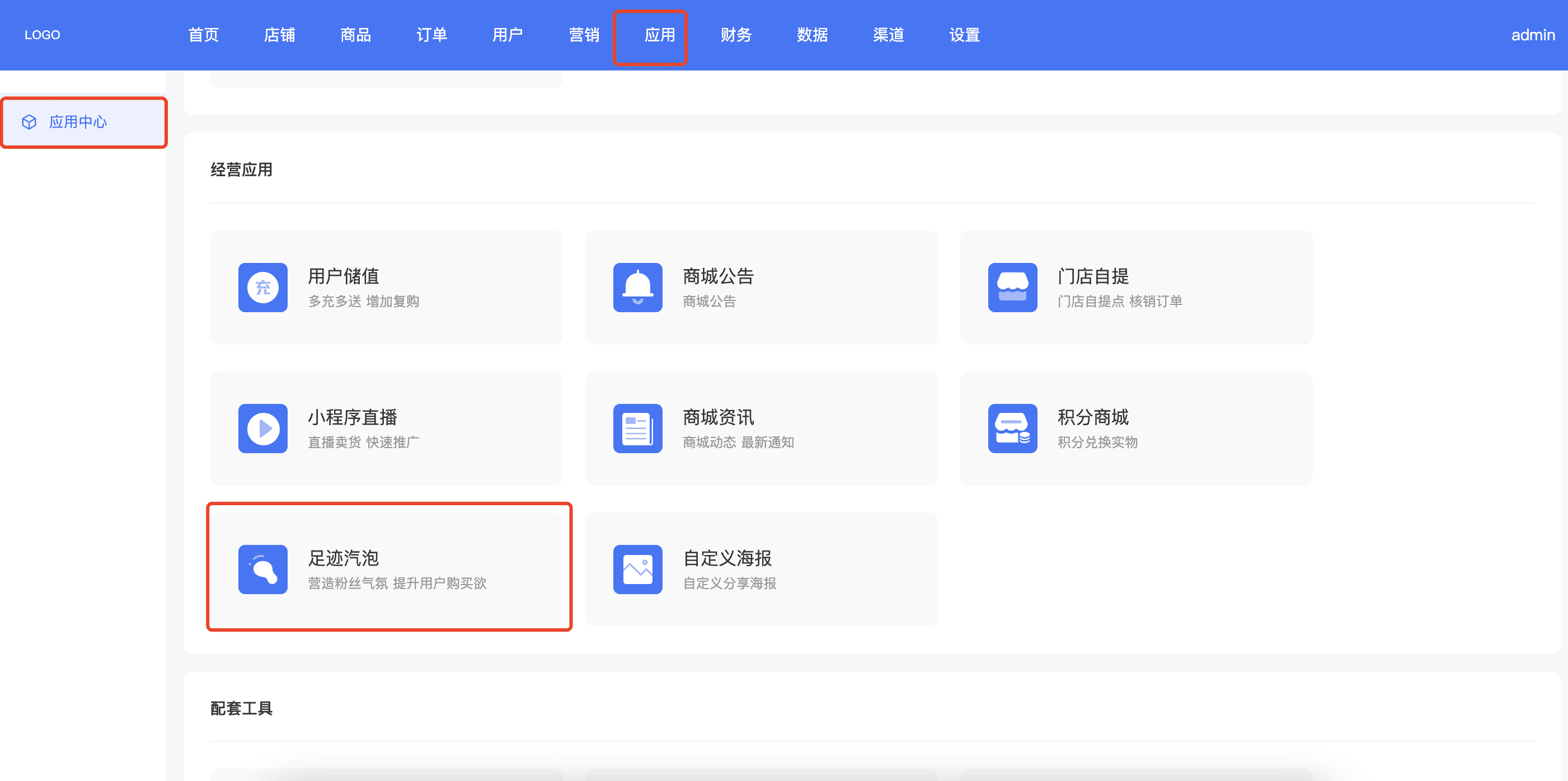Open the 商城资讯 app title
This screenshot has height=781, width=1568.
(719, 417)
